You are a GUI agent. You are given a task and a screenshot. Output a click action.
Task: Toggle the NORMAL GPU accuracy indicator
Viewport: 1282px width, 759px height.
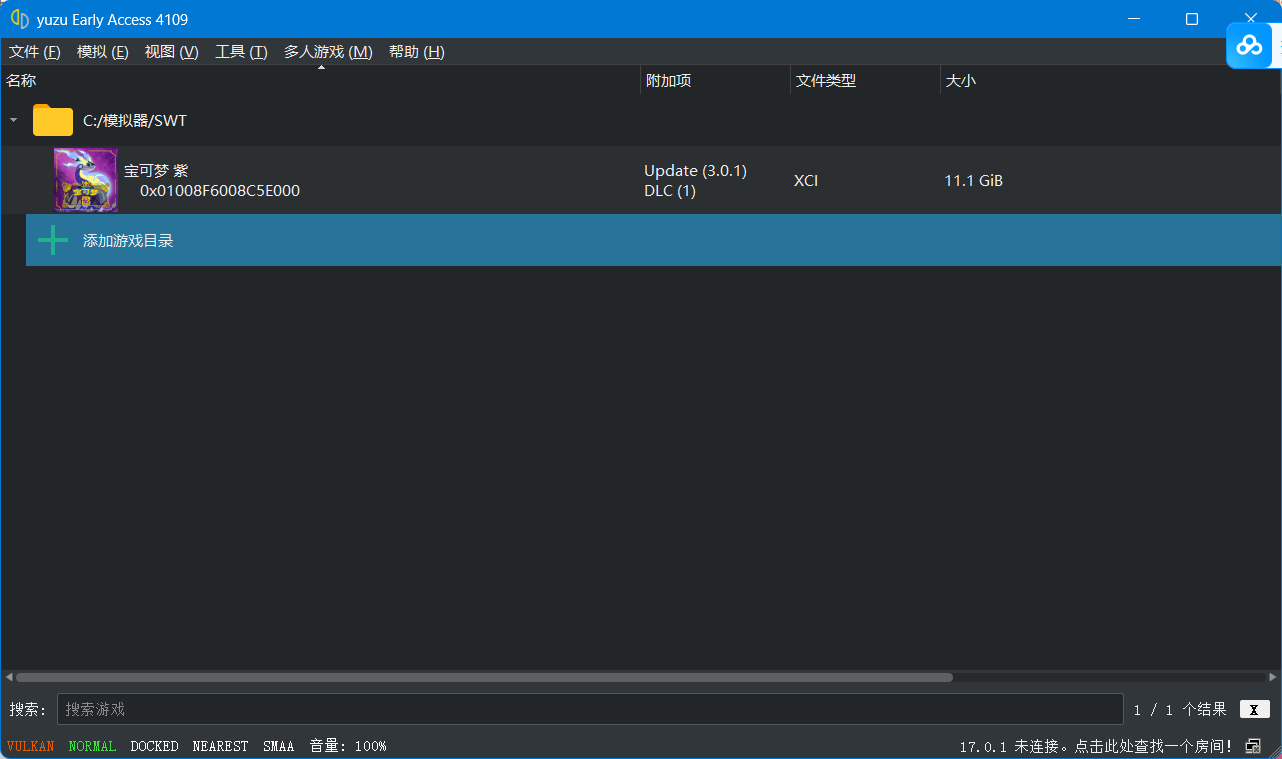93,746
